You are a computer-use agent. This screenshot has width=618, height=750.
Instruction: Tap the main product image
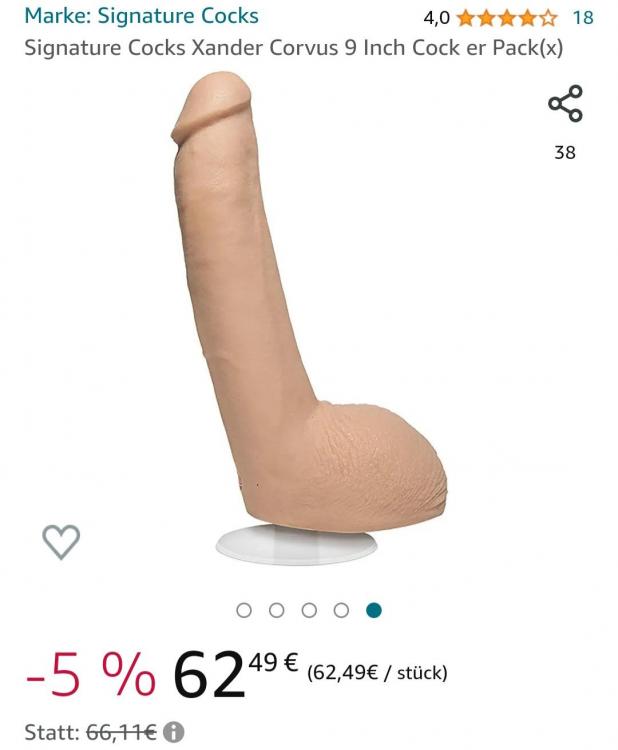click(309, 318)
